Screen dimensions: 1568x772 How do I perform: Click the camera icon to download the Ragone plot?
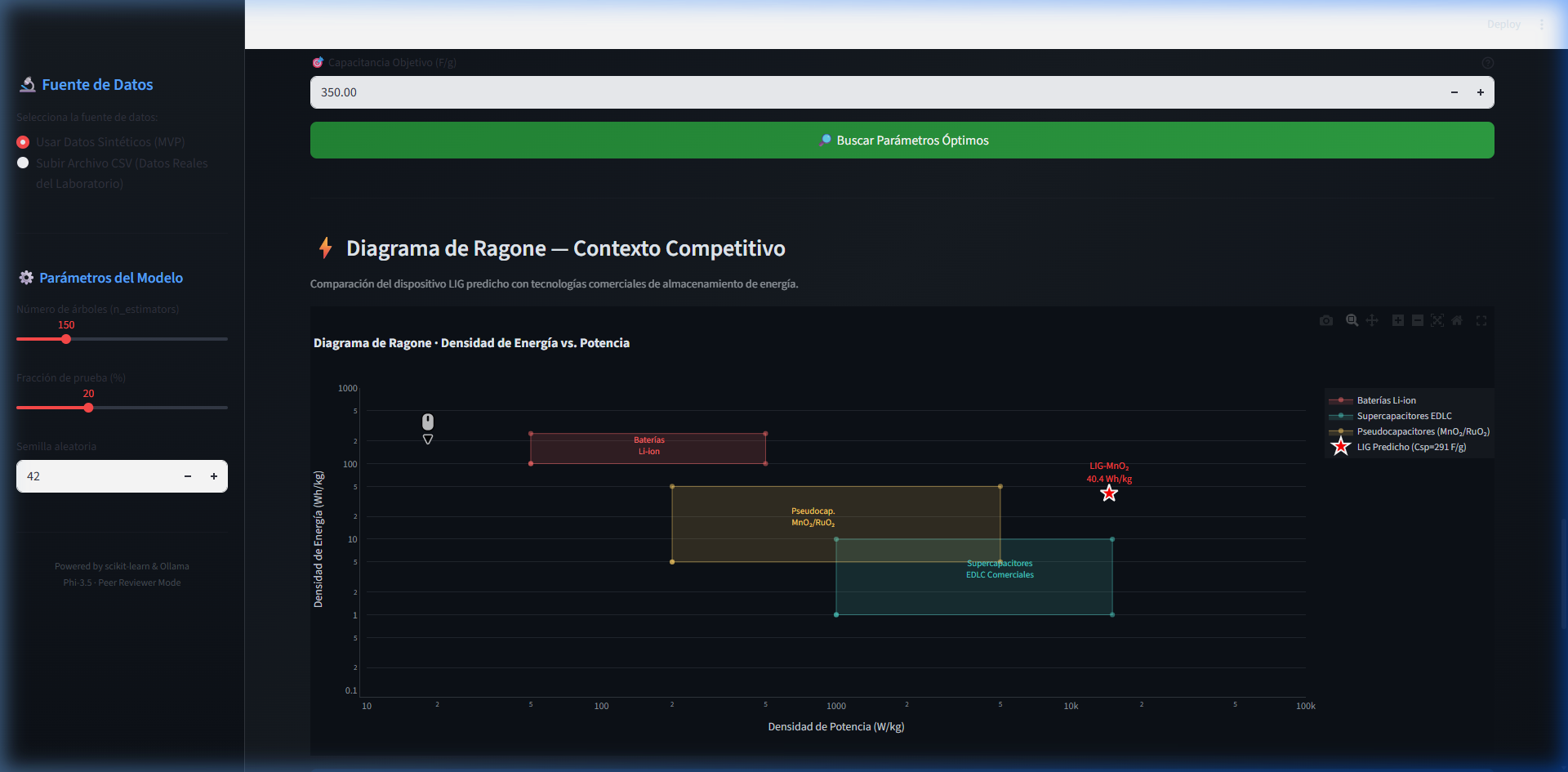[x=1326, y=320]
